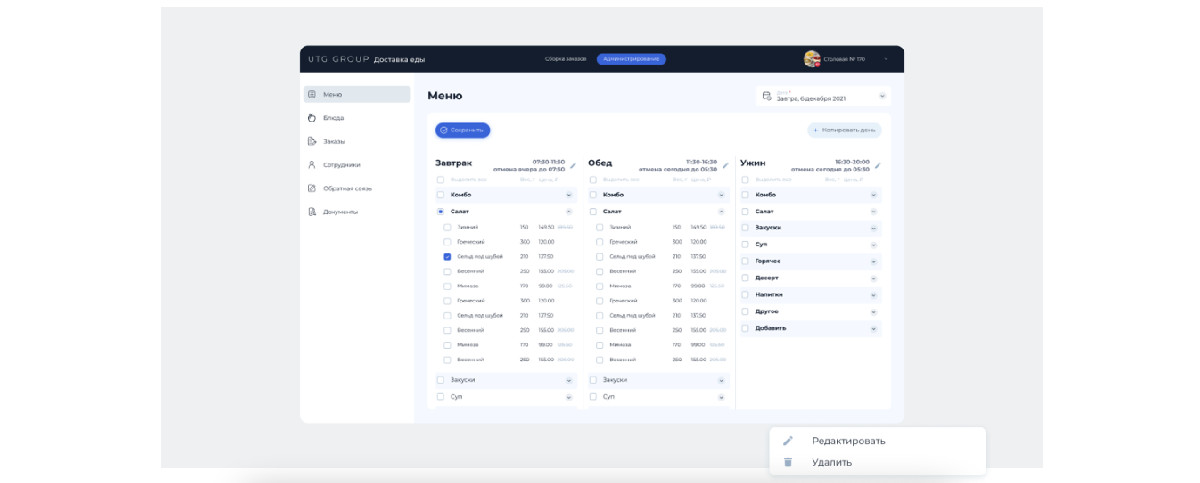Screen dimensions: 1200x483
Task: Tick the Комбо checkbox in the Обед column
Action: 593,195
